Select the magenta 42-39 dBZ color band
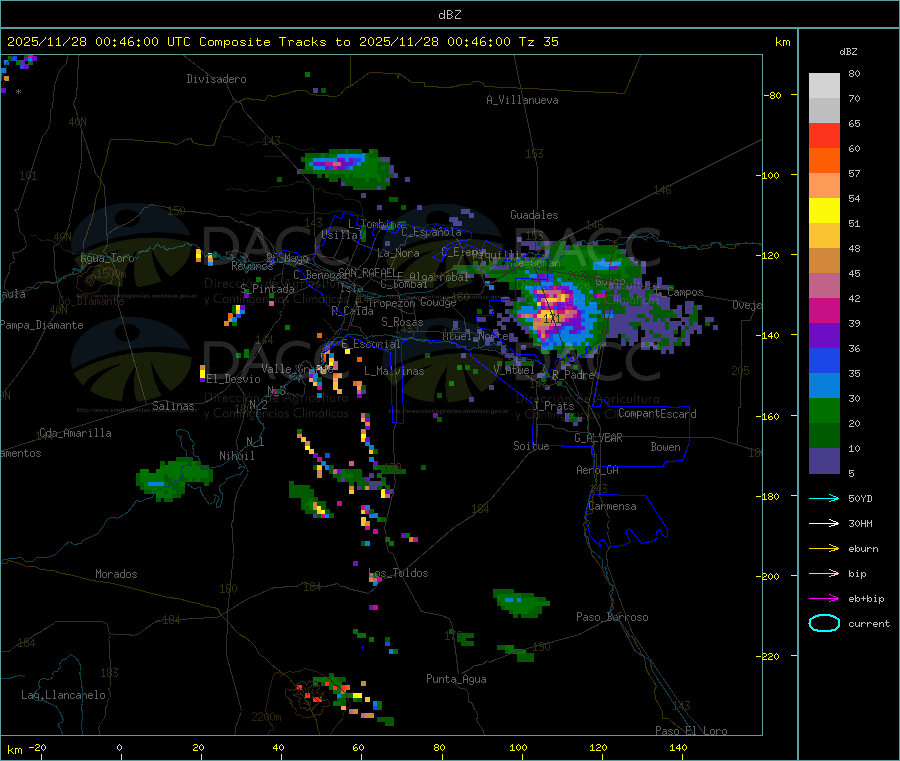 [824, 310]
